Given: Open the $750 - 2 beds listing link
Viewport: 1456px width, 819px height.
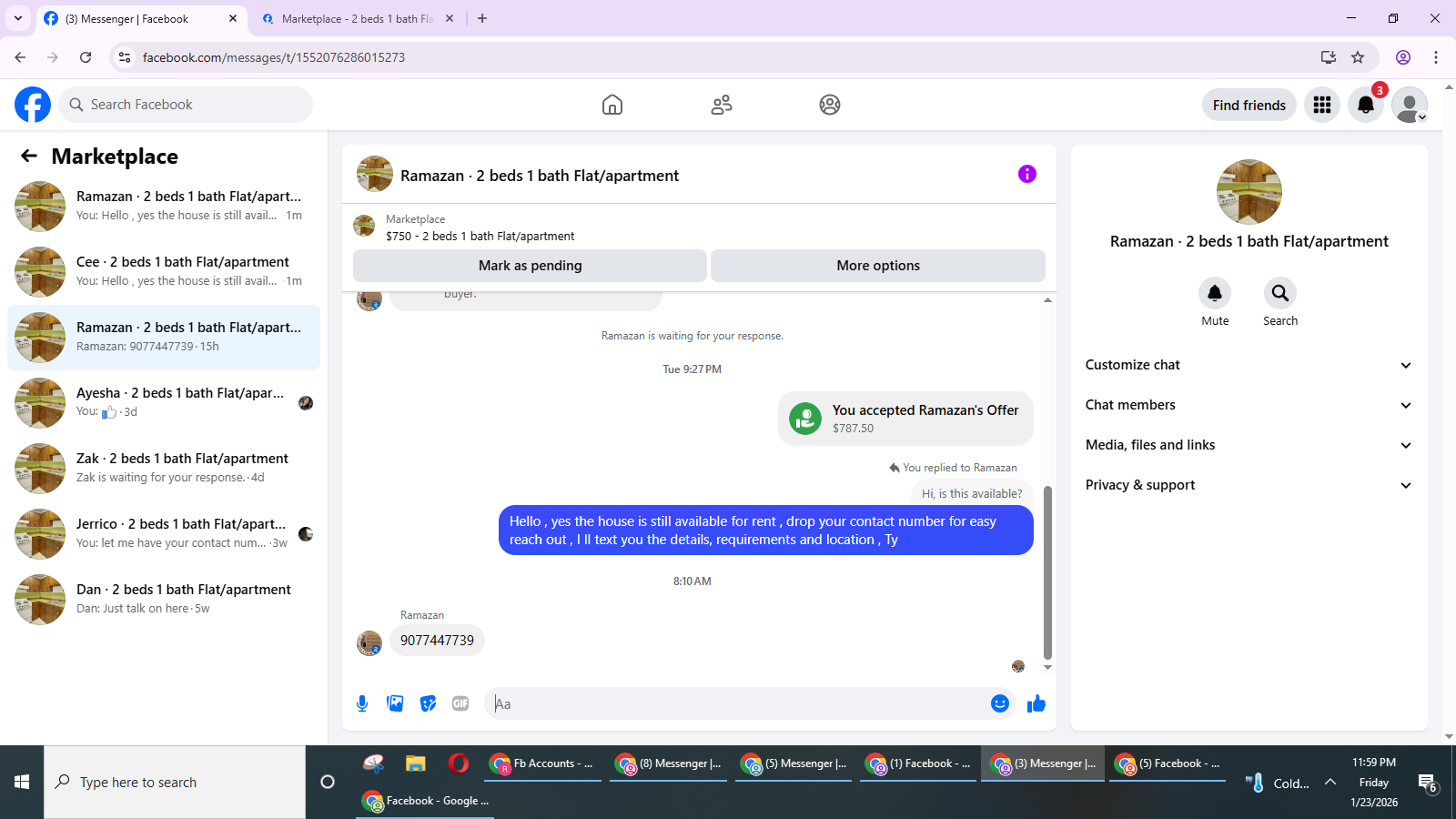Looking at the screenshot, I should tap(480, 236).
